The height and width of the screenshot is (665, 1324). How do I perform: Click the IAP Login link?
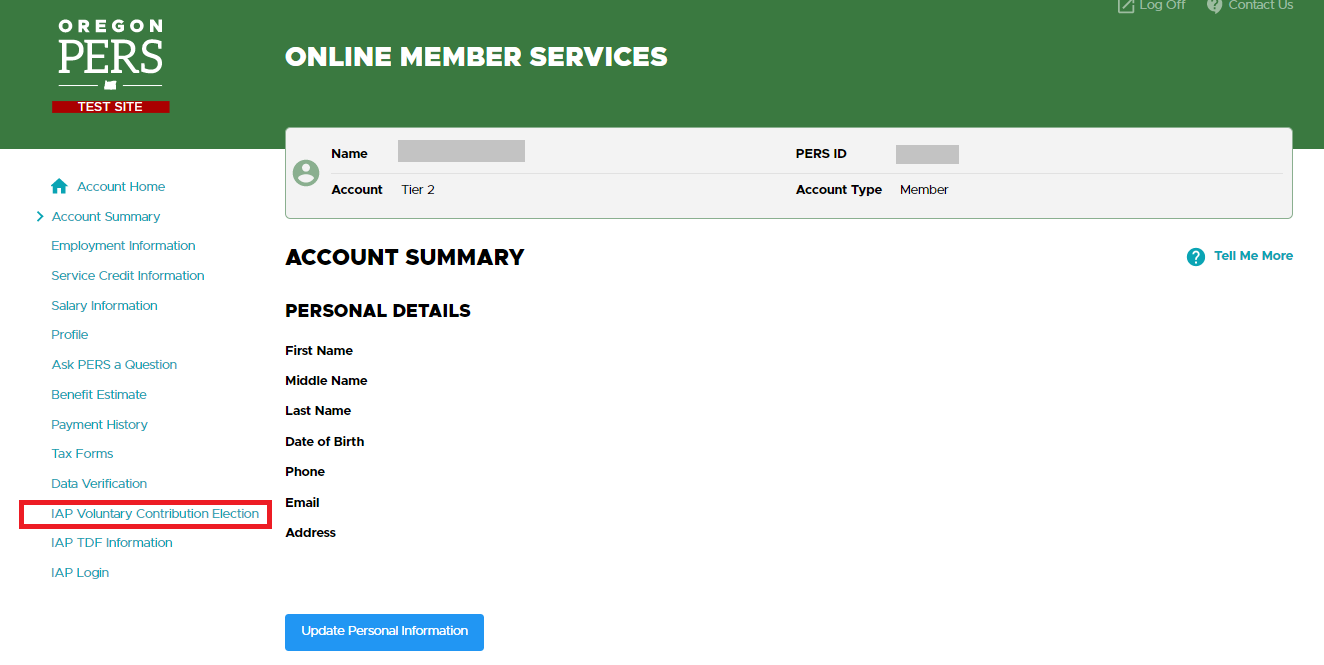[80, 573]
